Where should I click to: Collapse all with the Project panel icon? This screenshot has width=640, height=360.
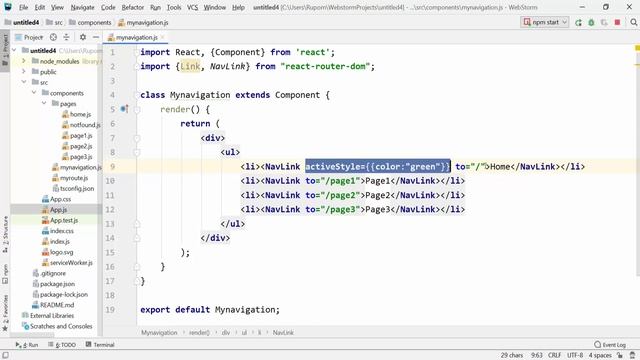66,37
